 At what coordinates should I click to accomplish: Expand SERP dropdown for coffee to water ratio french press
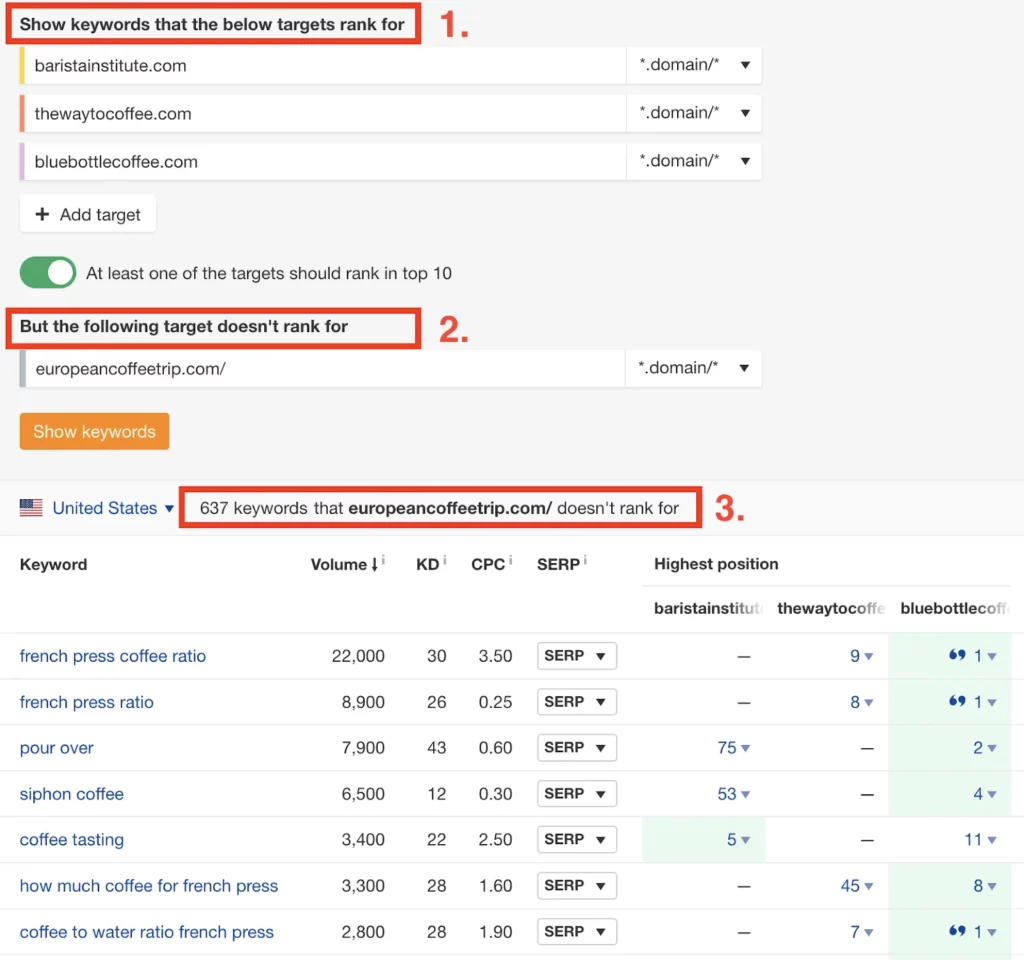[x=577, y=932]
